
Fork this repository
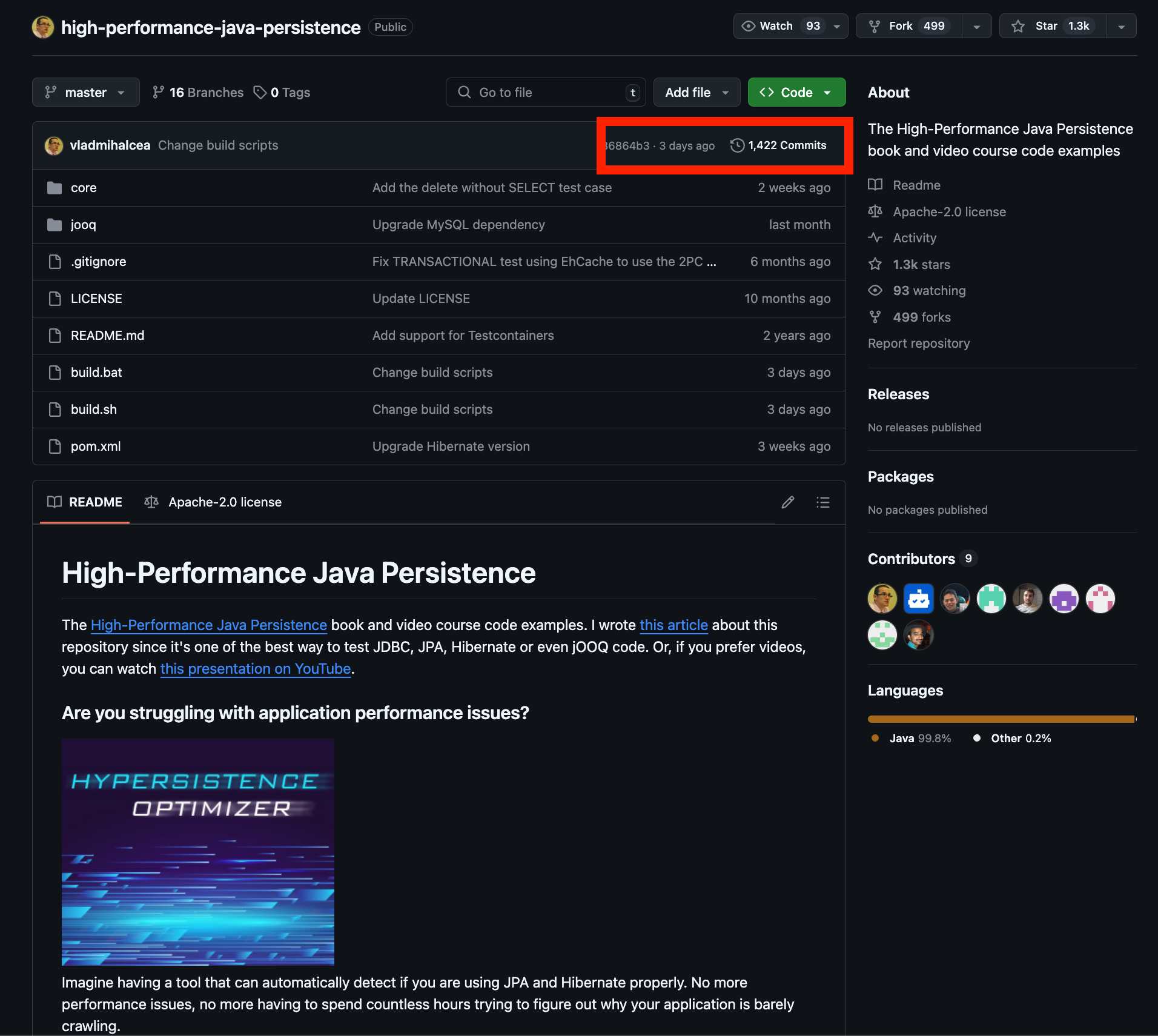point(909,26)
